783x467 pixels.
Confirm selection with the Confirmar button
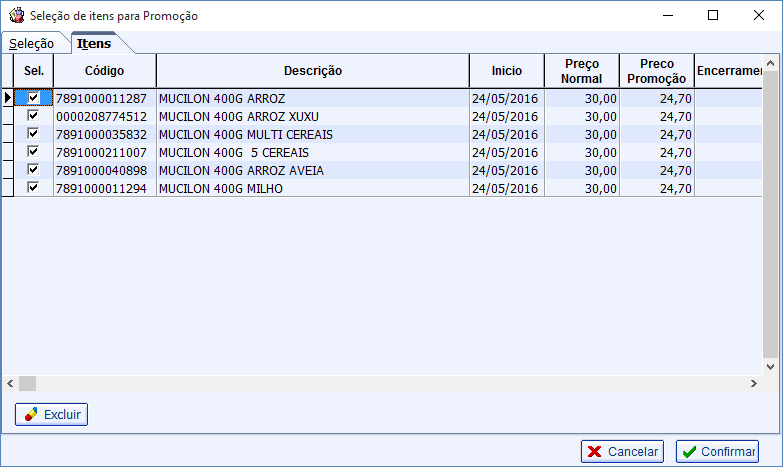[x=718, y=452]
